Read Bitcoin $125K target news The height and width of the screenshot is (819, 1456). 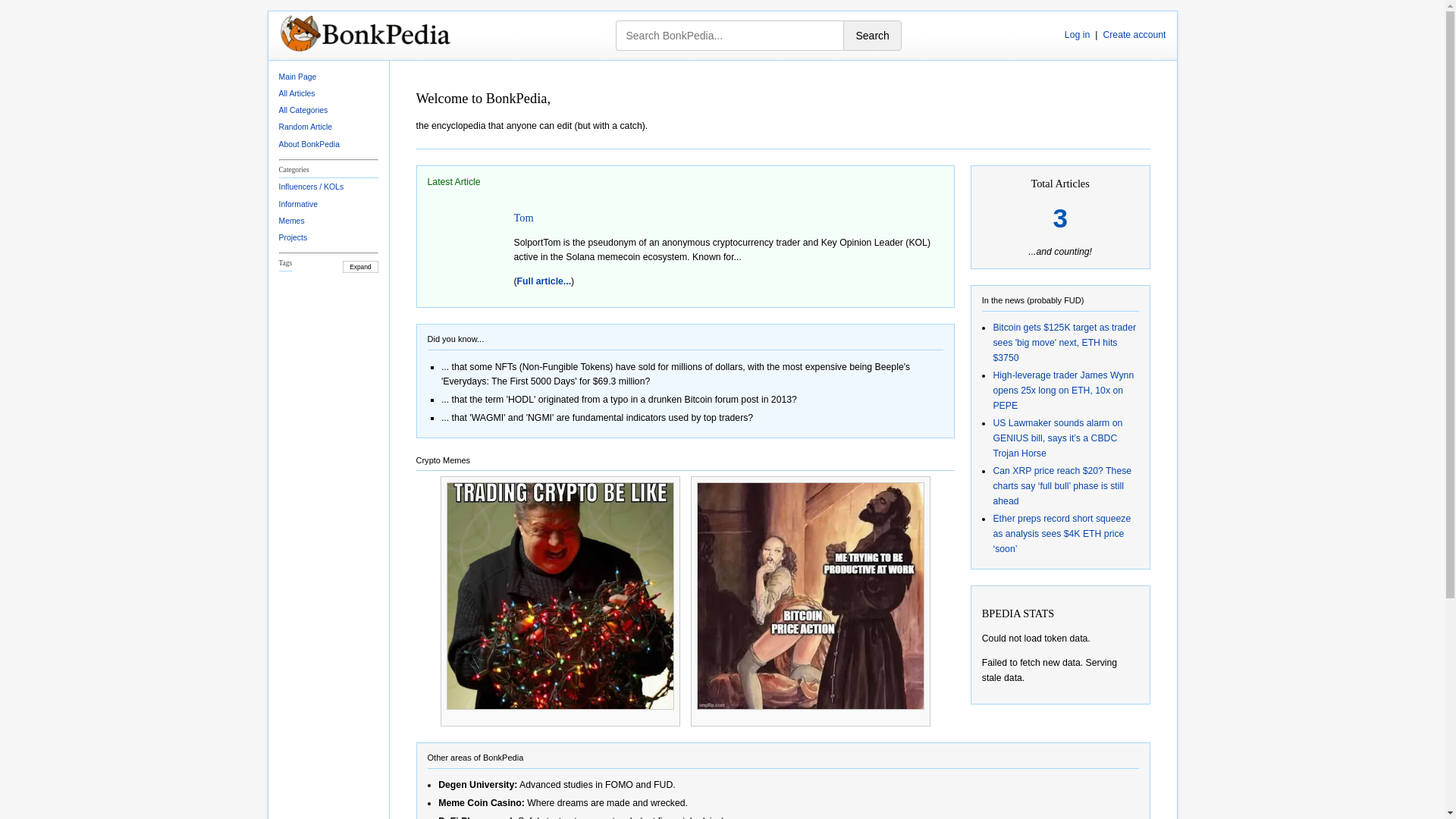coord(1064,343)
